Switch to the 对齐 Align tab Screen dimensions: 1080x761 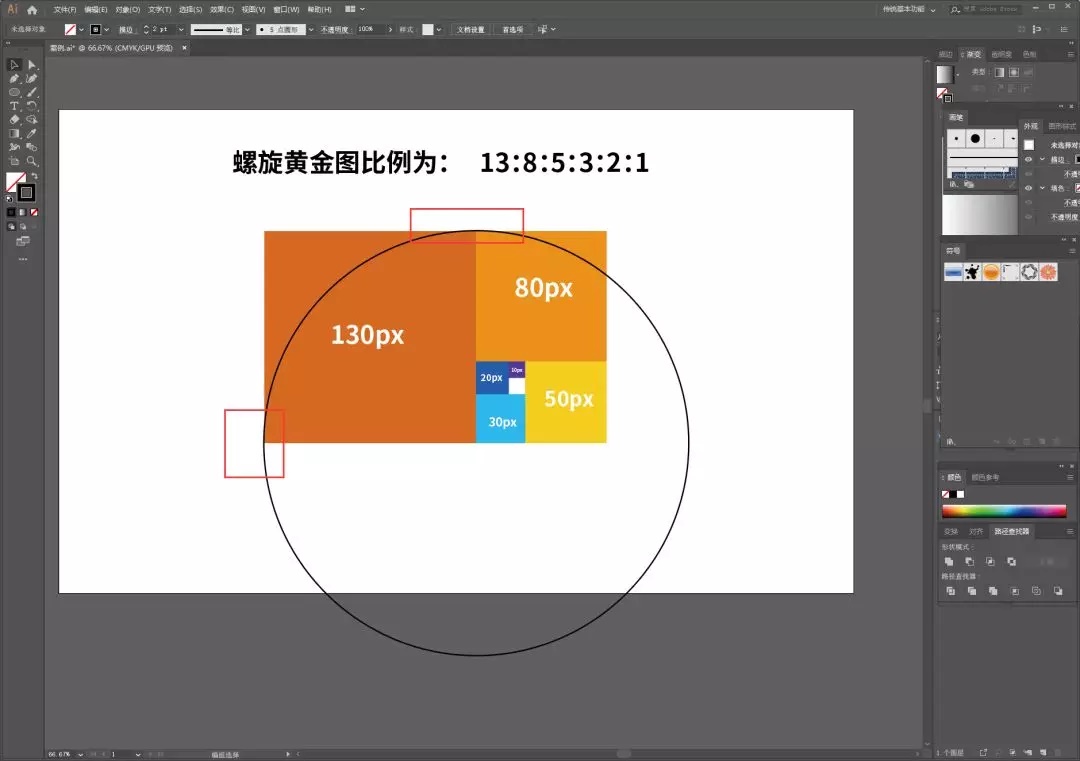pos(976,532)
